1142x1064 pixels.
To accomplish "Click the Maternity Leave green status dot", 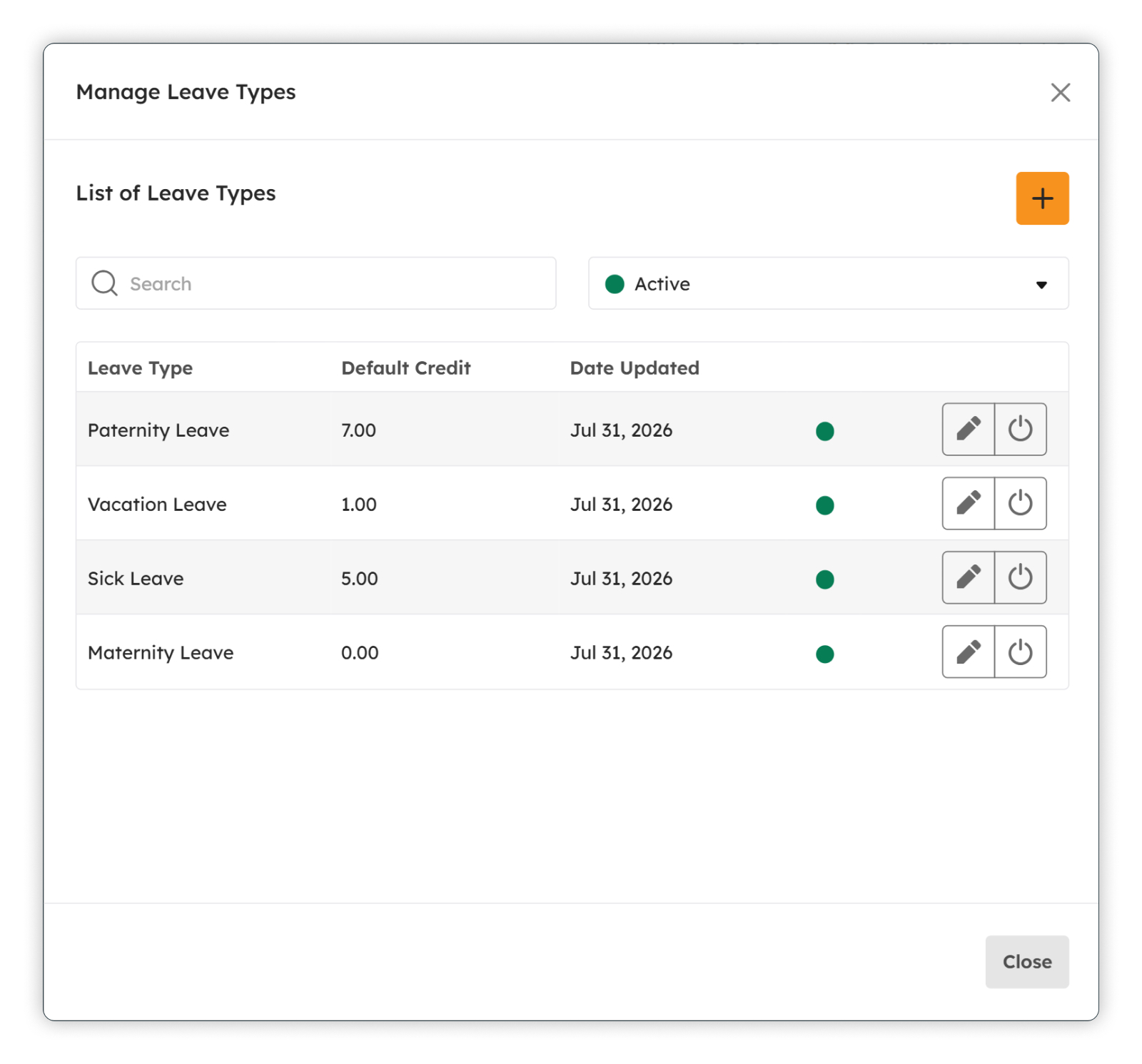I will tap(825, 654).
